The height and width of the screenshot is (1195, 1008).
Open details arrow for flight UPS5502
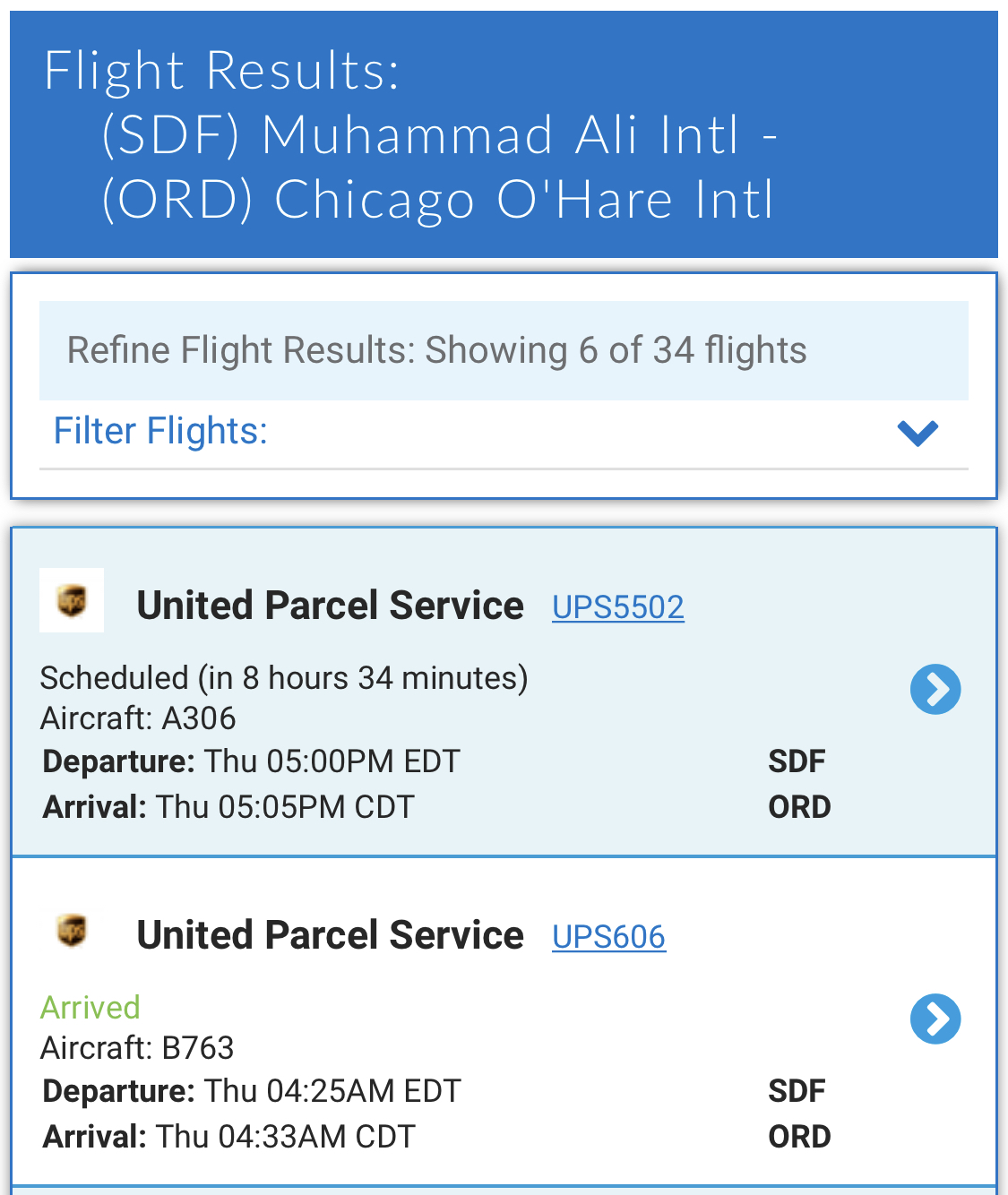935,689
